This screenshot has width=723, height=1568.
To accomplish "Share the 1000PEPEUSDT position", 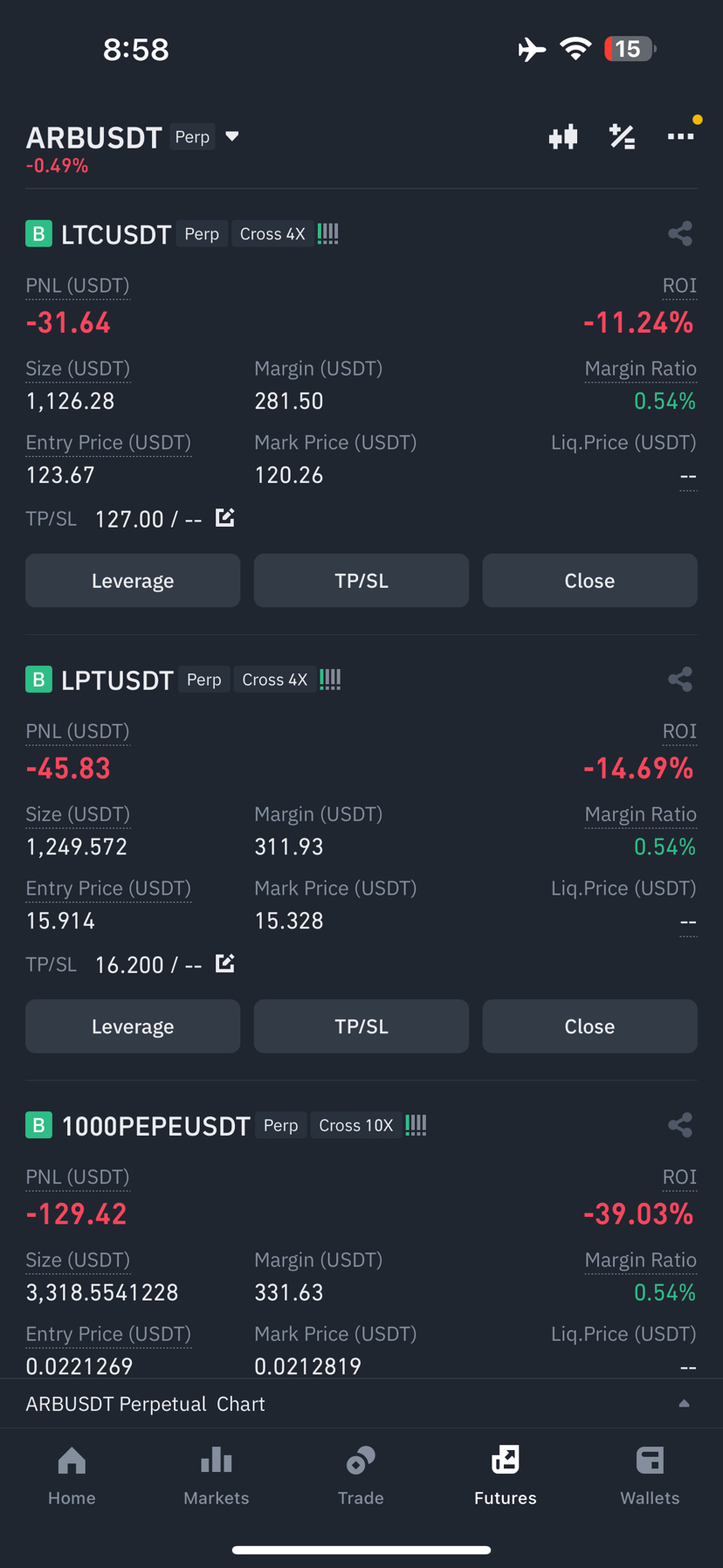I will pos(680,1124).
